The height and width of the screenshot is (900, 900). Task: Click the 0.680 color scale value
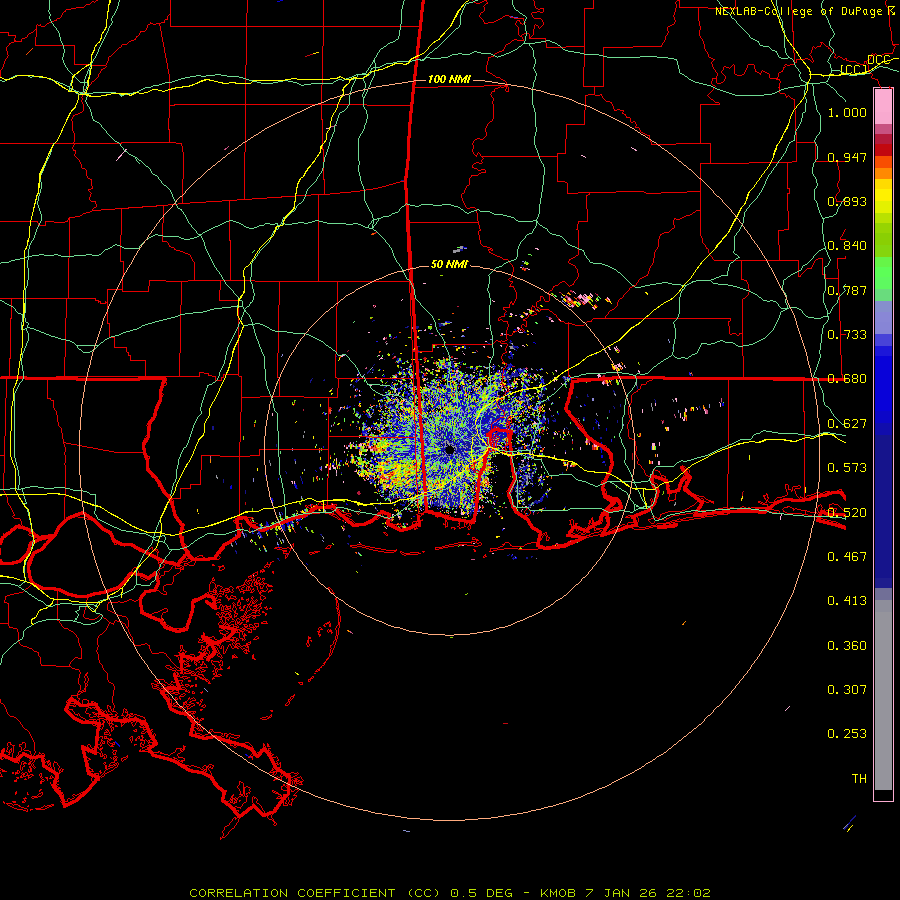tap(847, 378)
